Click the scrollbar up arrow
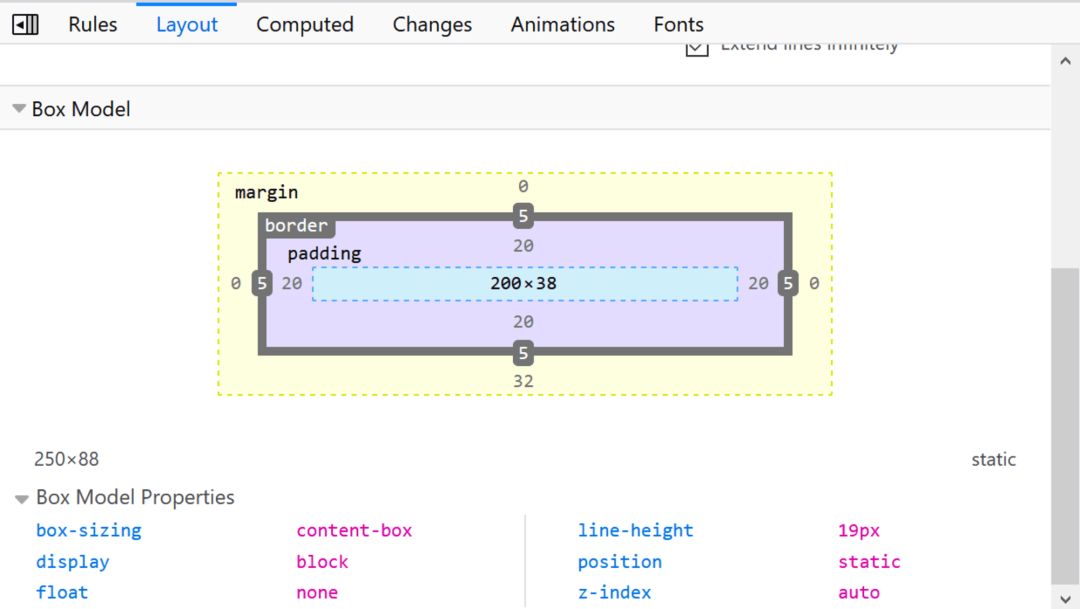The height and width of the screenshot is (609, 1080). (x=1065, y=61)
